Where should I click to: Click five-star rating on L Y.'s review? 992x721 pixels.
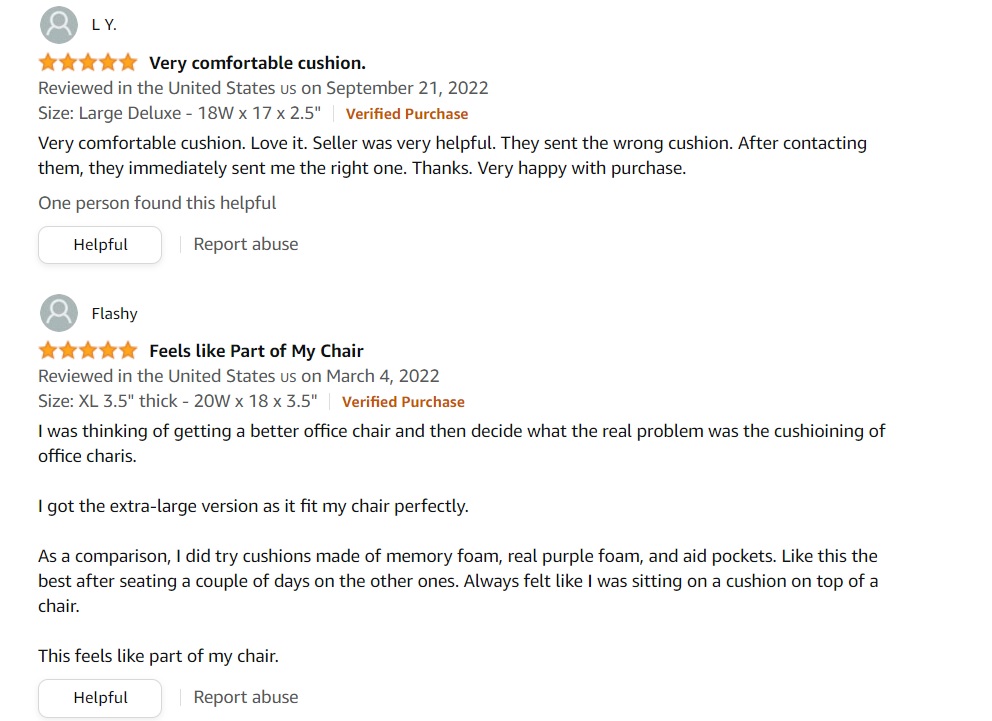pos(88,63)
